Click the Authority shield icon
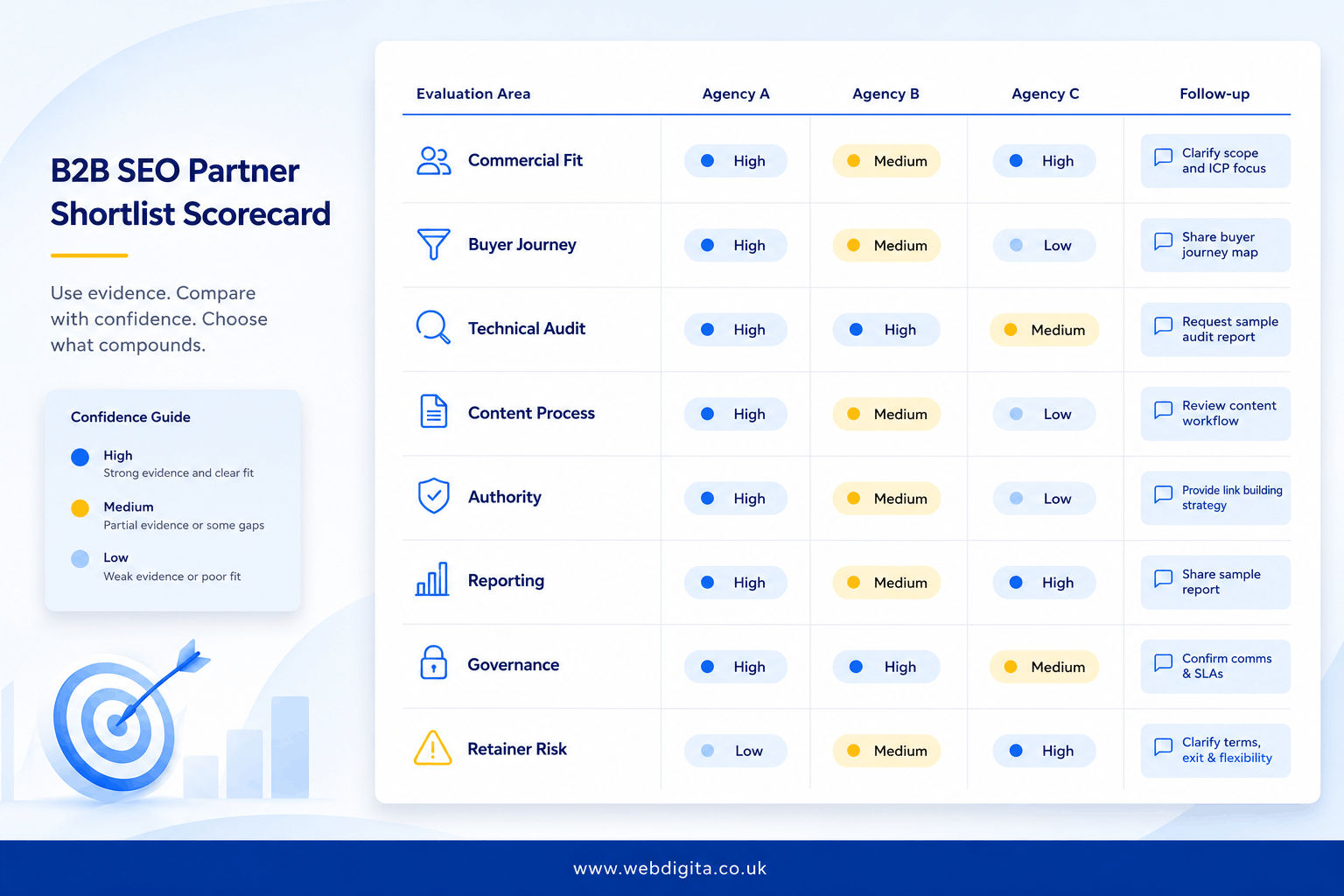This screenshot has height=896, width=1344. coord(434,496)
